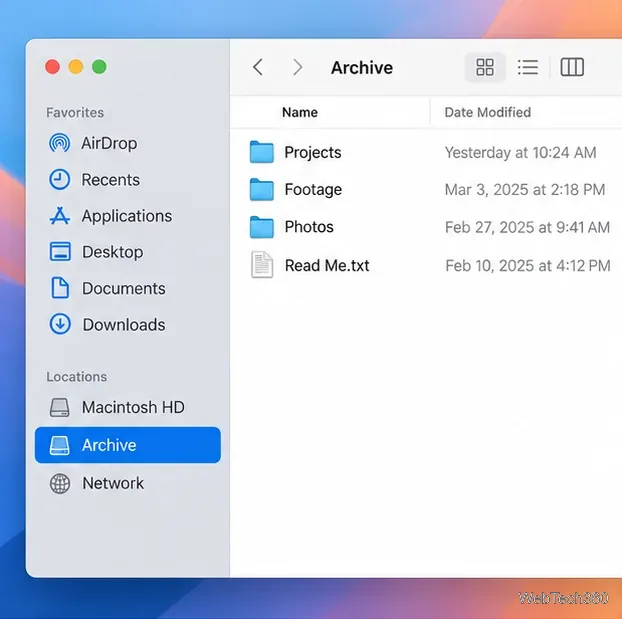
Task: Go back with the left chevron
Action: pyautogui.click(x=258, y=67)
